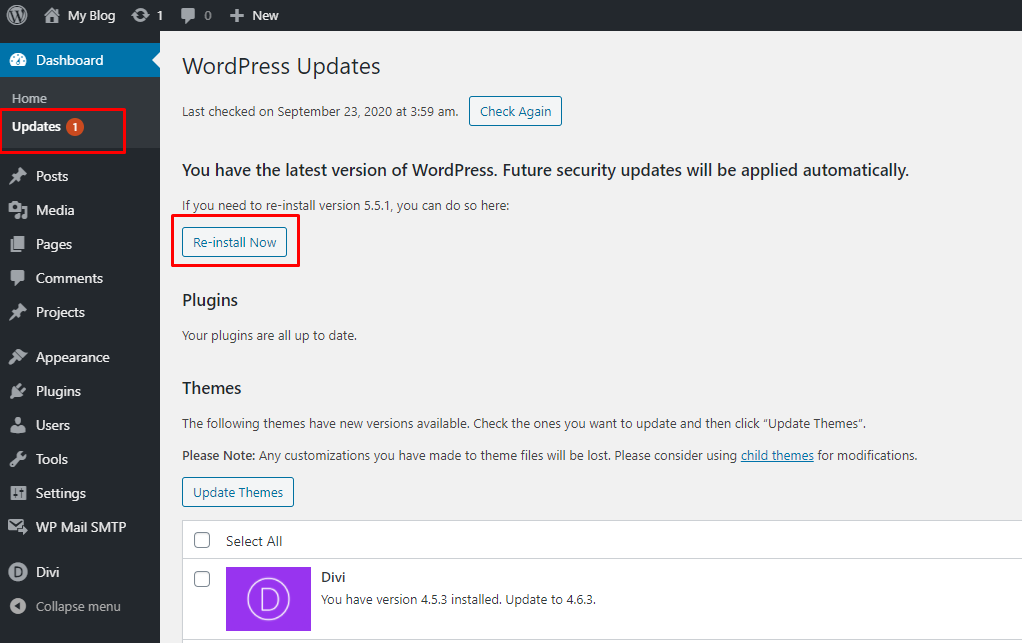Open the Settings menu item
This screenshot has height=643, width=1022.
60,493
